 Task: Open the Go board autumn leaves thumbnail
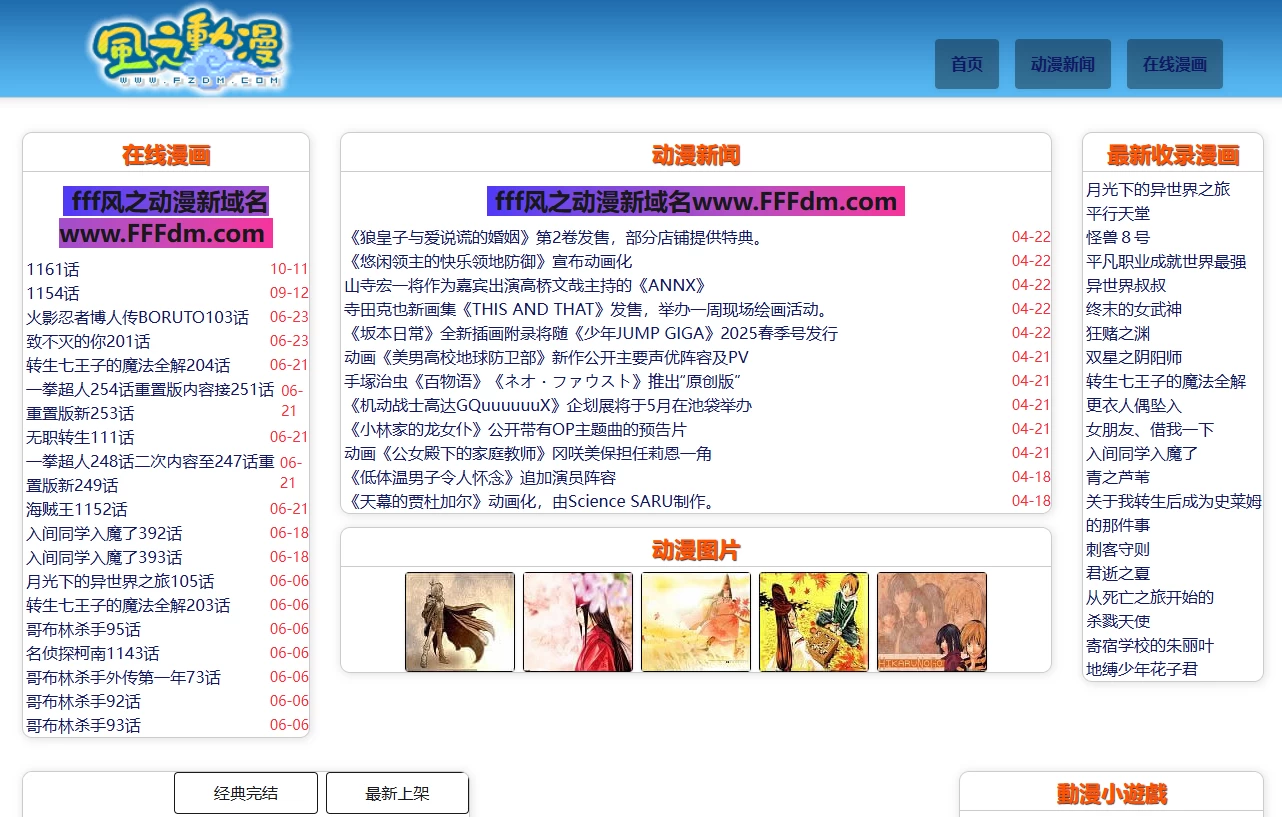[x=814, y=621]
